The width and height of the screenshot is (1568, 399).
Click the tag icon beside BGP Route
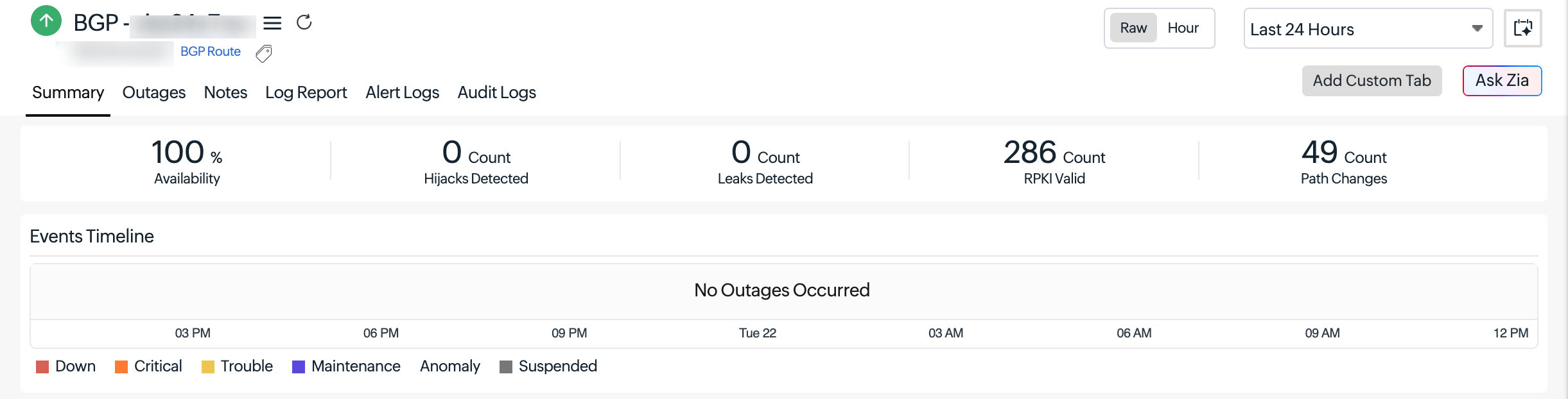click(264, 53)
